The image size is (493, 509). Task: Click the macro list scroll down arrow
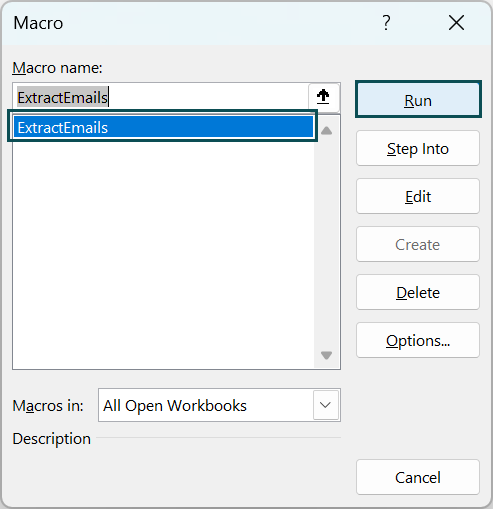click(326, 355)
